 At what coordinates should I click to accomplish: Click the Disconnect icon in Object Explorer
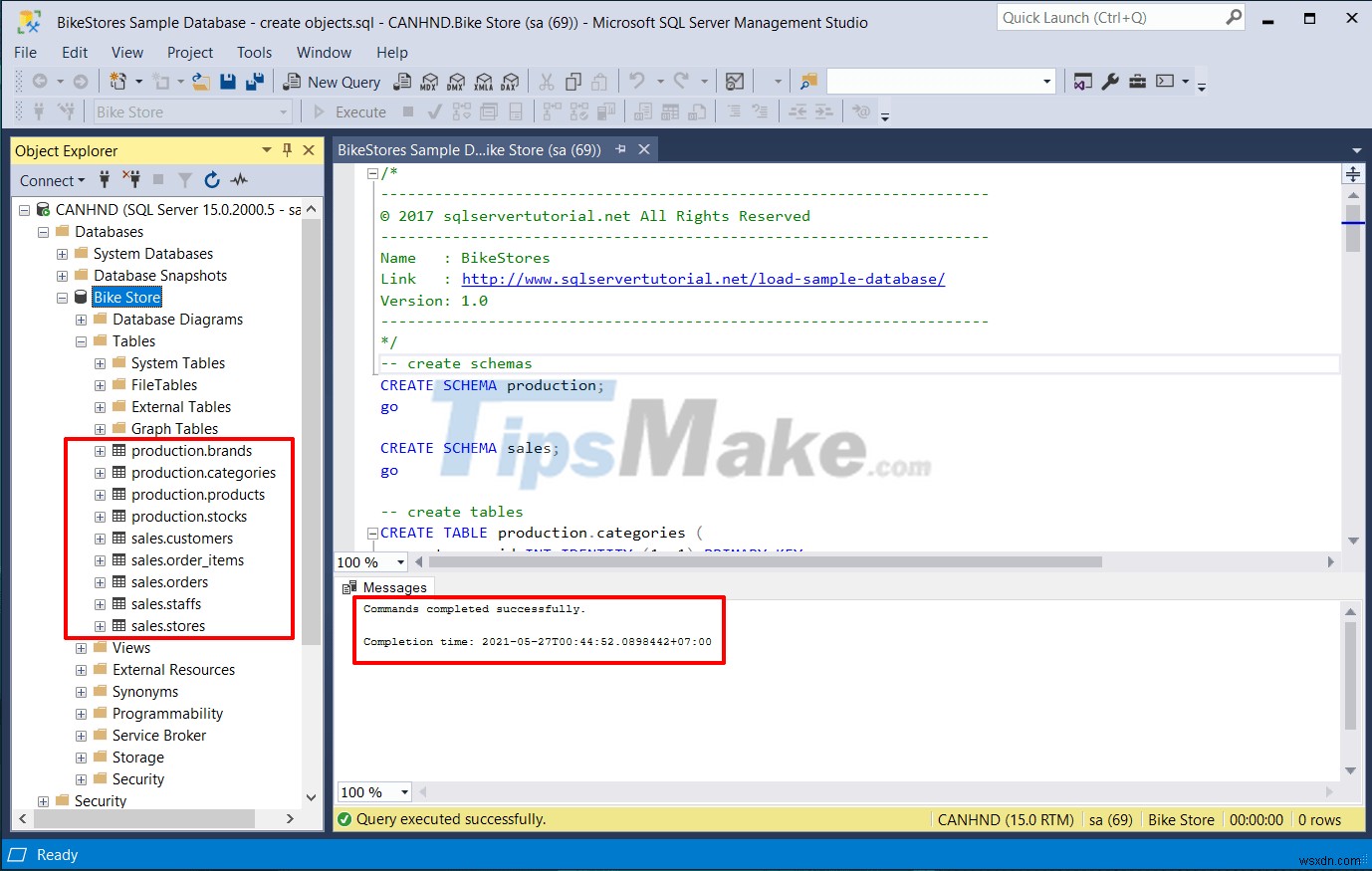point(133,180)
